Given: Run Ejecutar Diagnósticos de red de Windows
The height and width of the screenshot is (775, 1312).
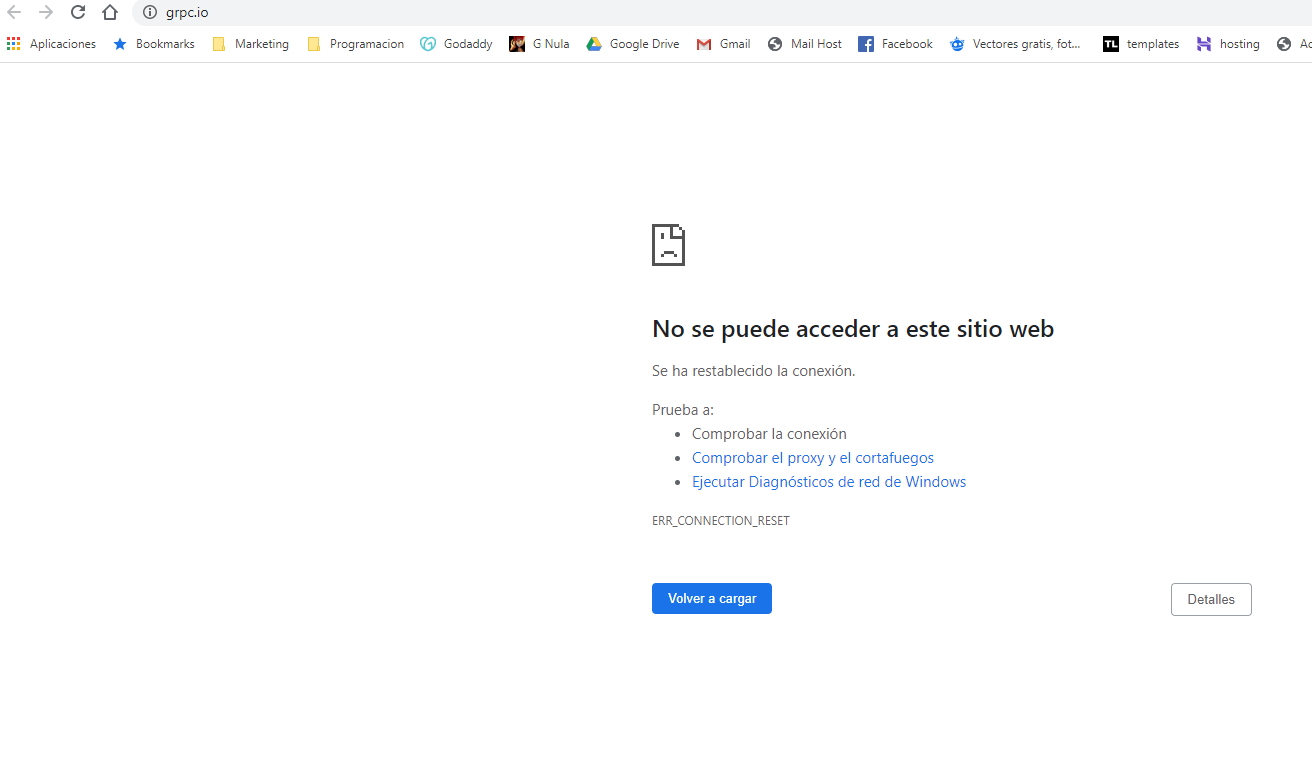Looking at the screenshot, I should pyautogui.click(x=829, y=482).
